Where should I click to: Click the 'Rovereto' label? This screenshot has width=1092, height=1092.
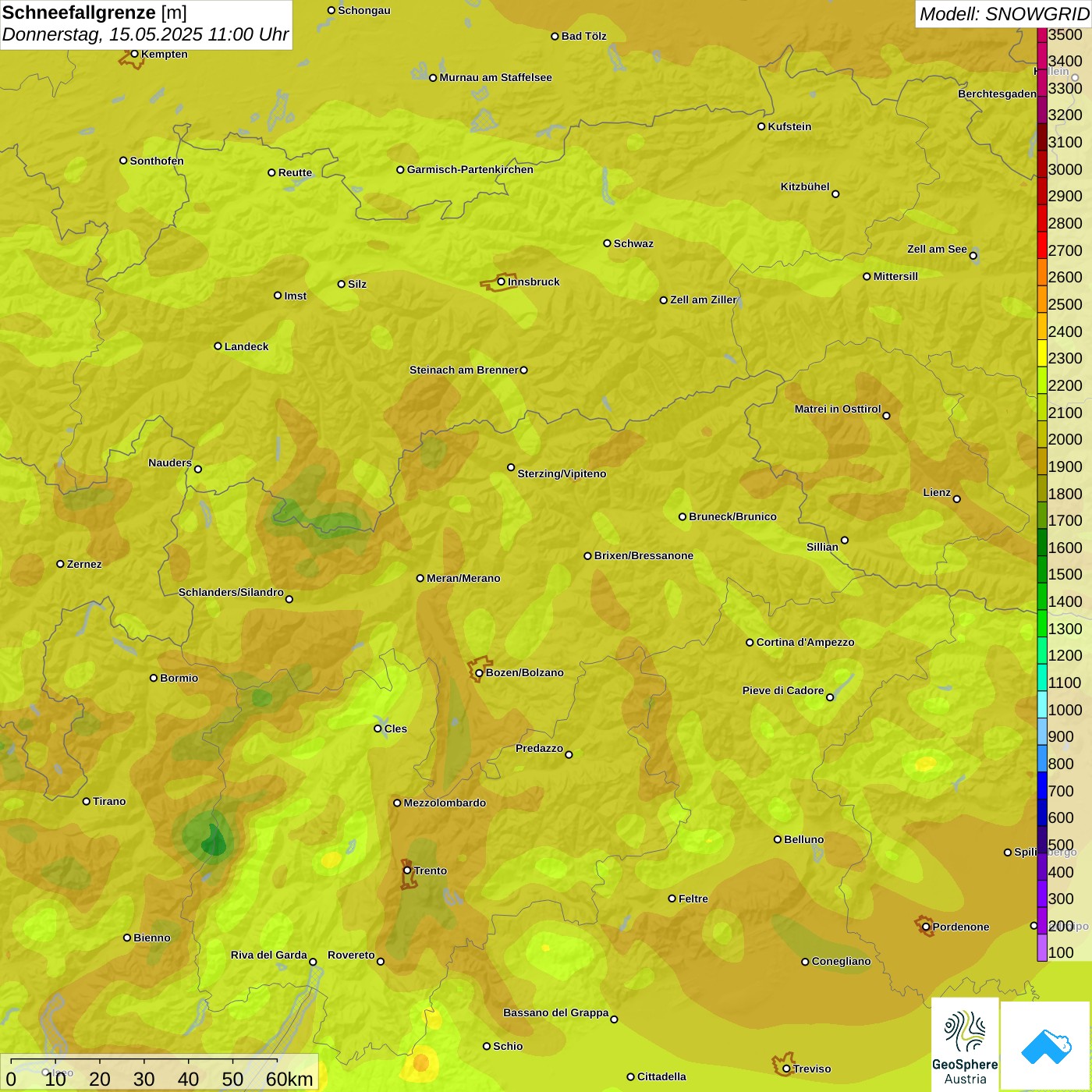pos(351,955)
